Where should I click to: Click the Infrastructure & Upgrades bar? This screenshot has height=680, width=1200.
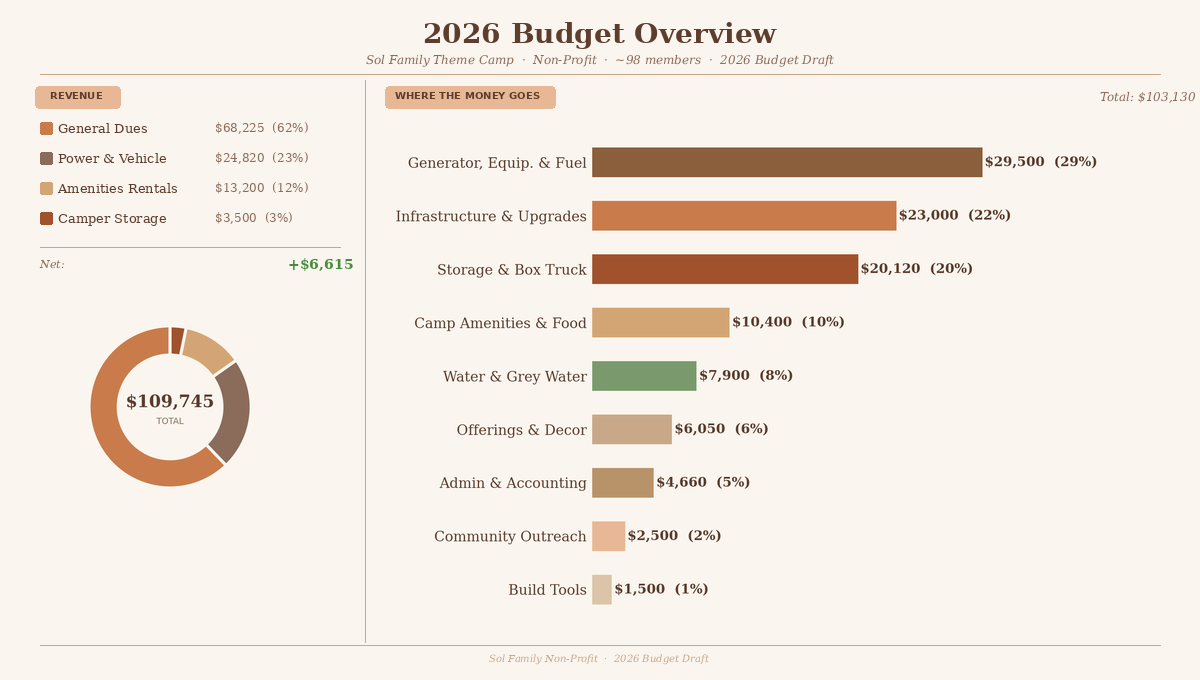(743, 216)
